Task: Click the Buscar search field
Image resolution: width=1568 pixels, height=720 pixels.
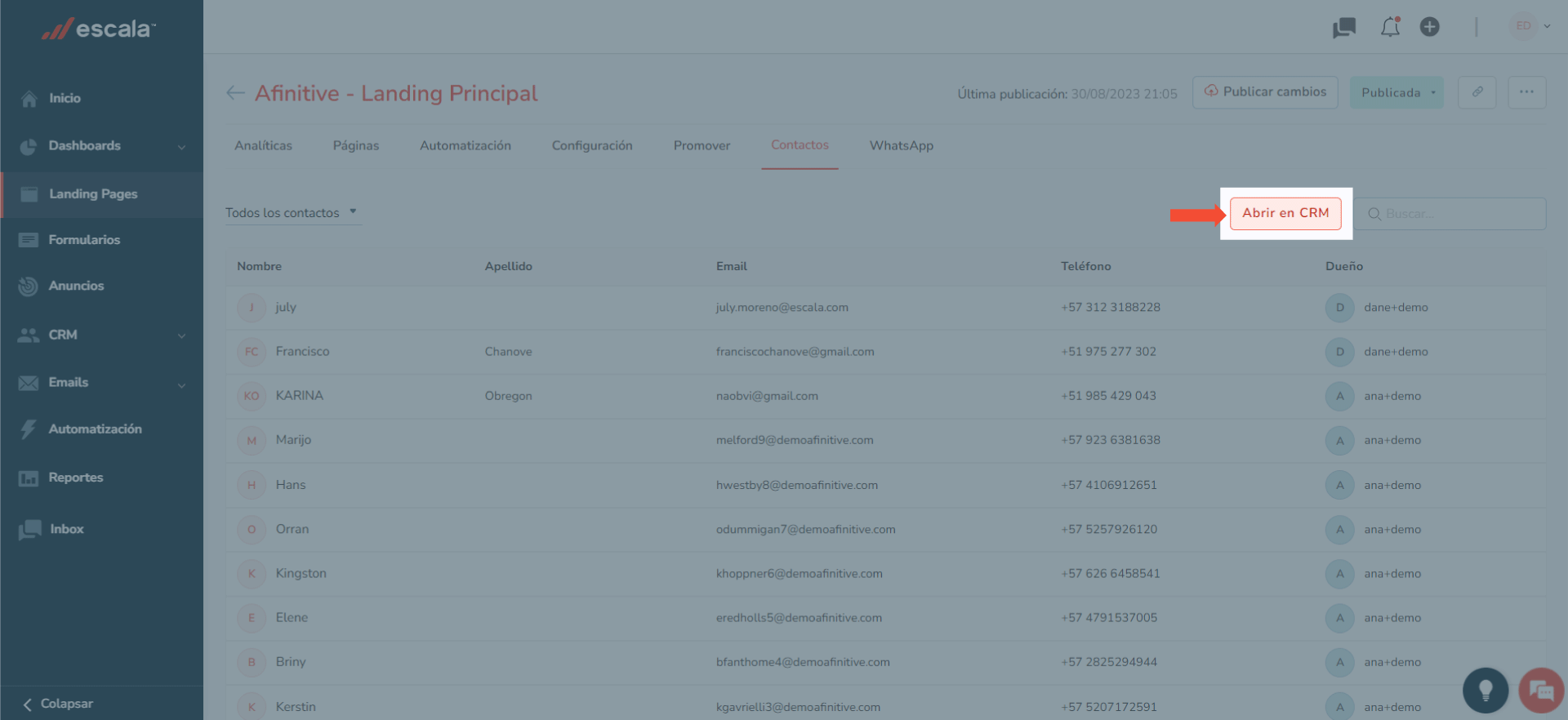Action: click(1451, 214)
